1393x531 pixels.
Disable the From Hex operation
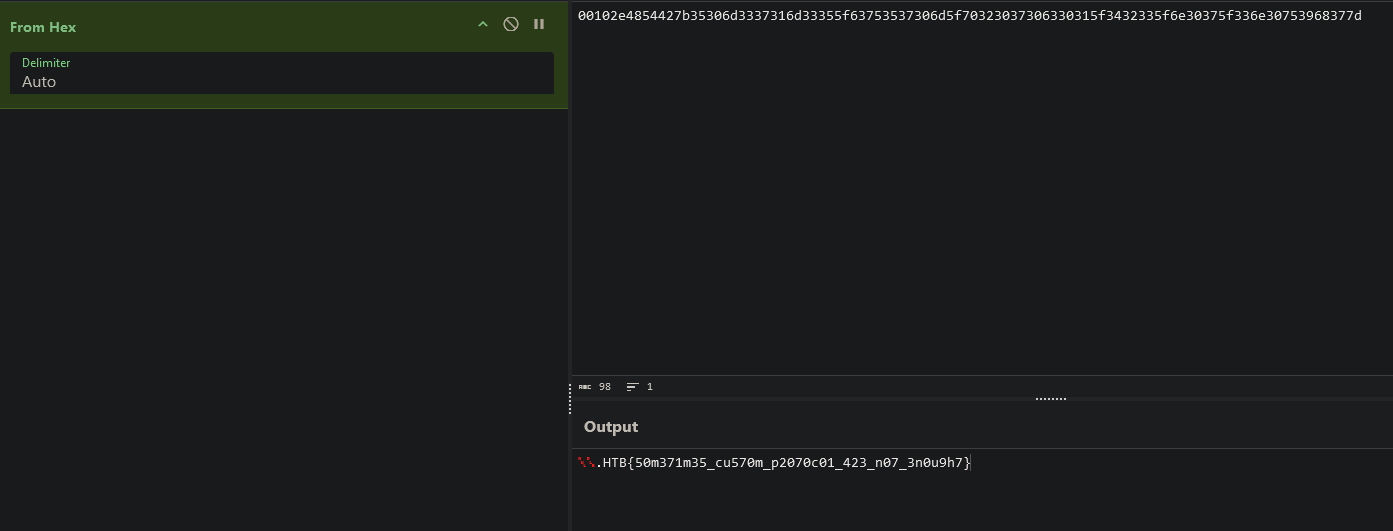(x=511, y=24)
